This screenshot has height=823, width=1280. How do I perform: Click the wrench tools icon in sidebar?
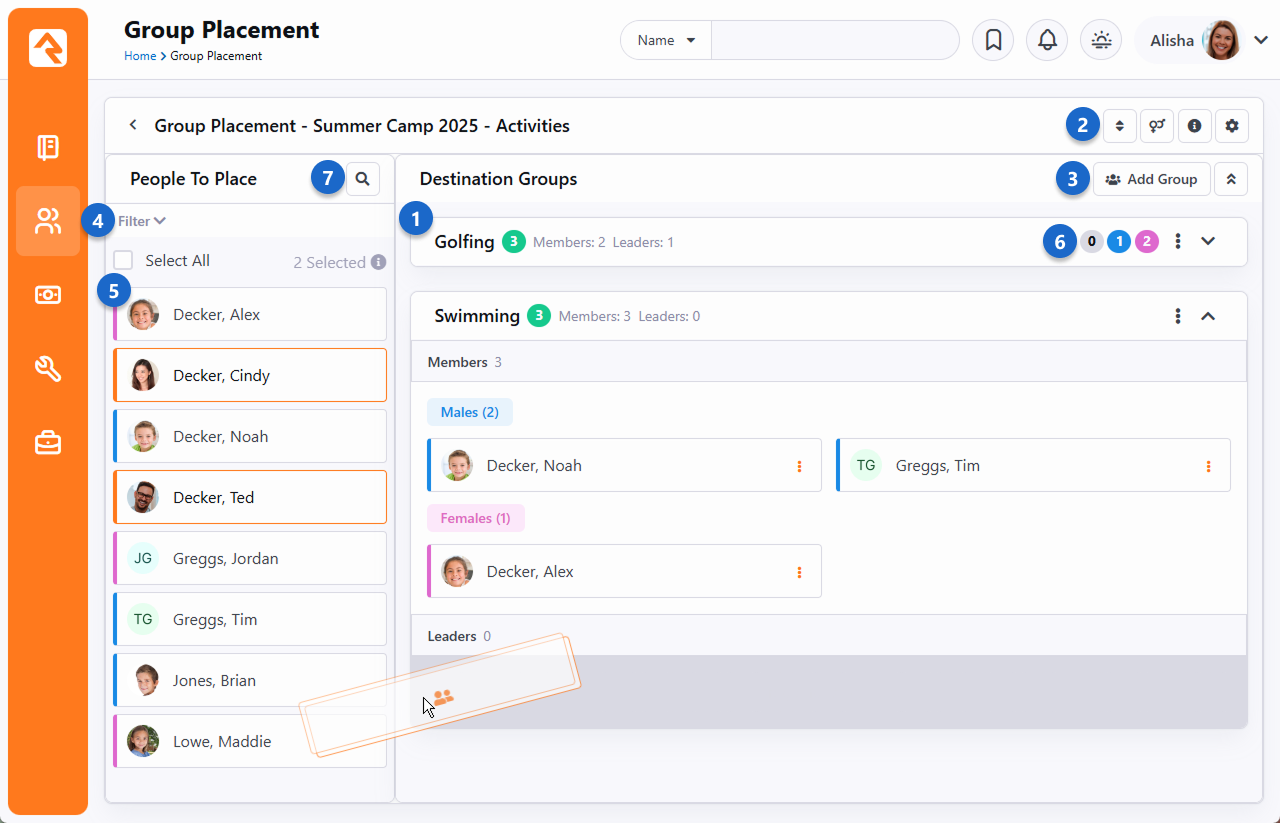pos(48,369)
